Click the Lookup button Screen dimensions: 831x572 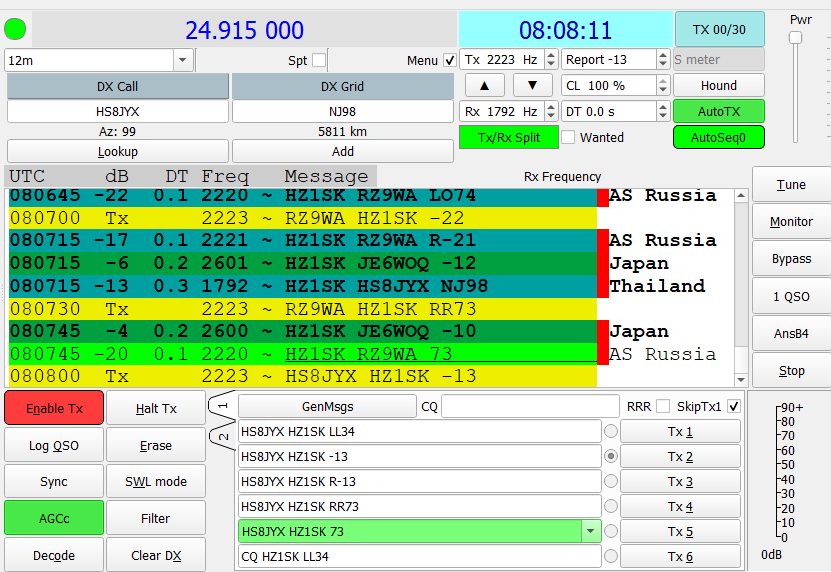(118, 152)
